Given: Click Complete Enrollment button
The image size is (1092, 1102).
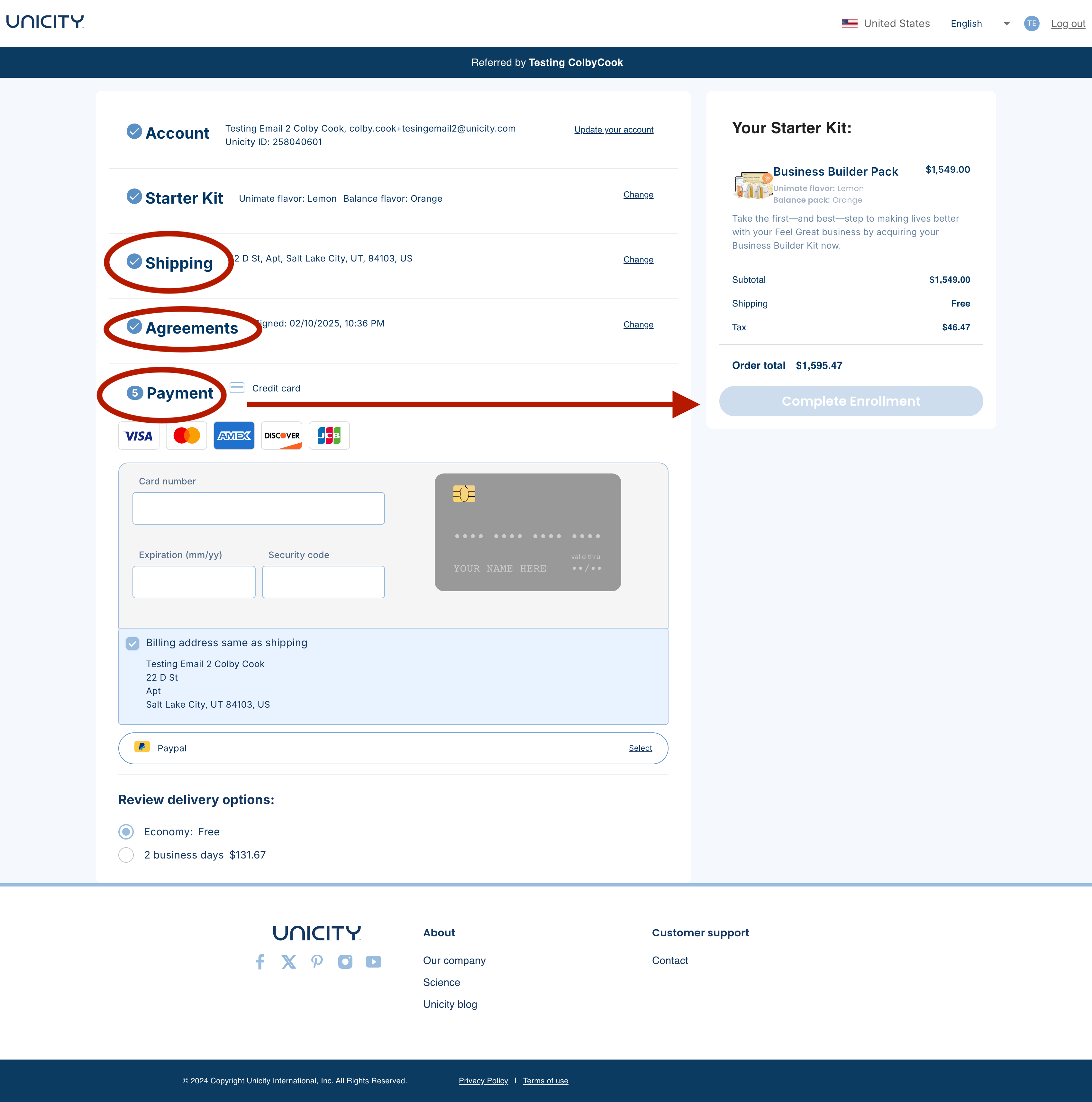Looking at the screenshot, I should coord(851,401).
